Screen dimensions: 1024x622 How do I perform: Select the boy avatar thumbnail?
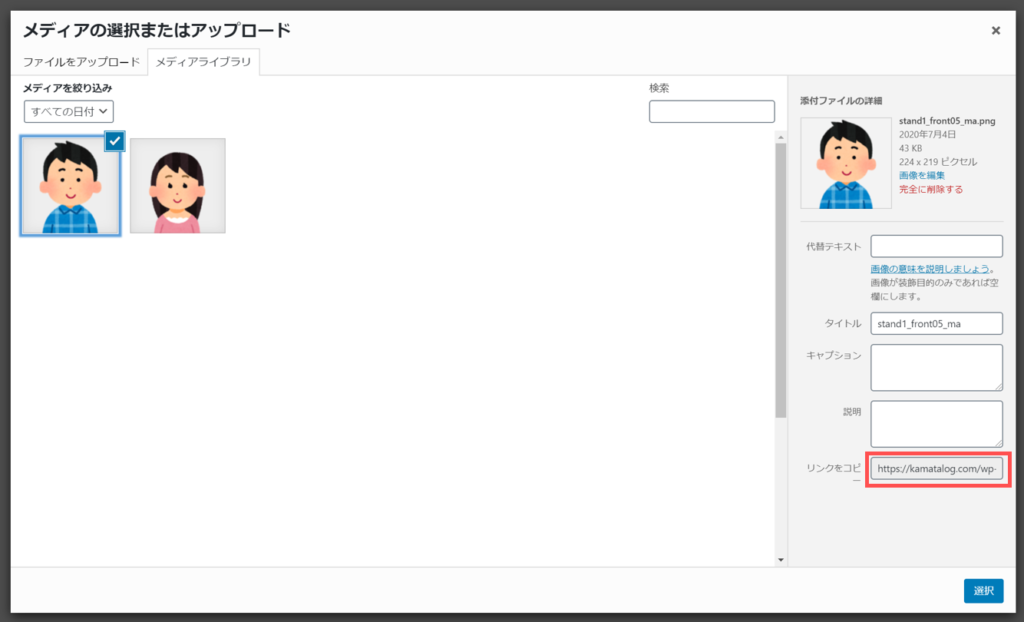(71, 186)
